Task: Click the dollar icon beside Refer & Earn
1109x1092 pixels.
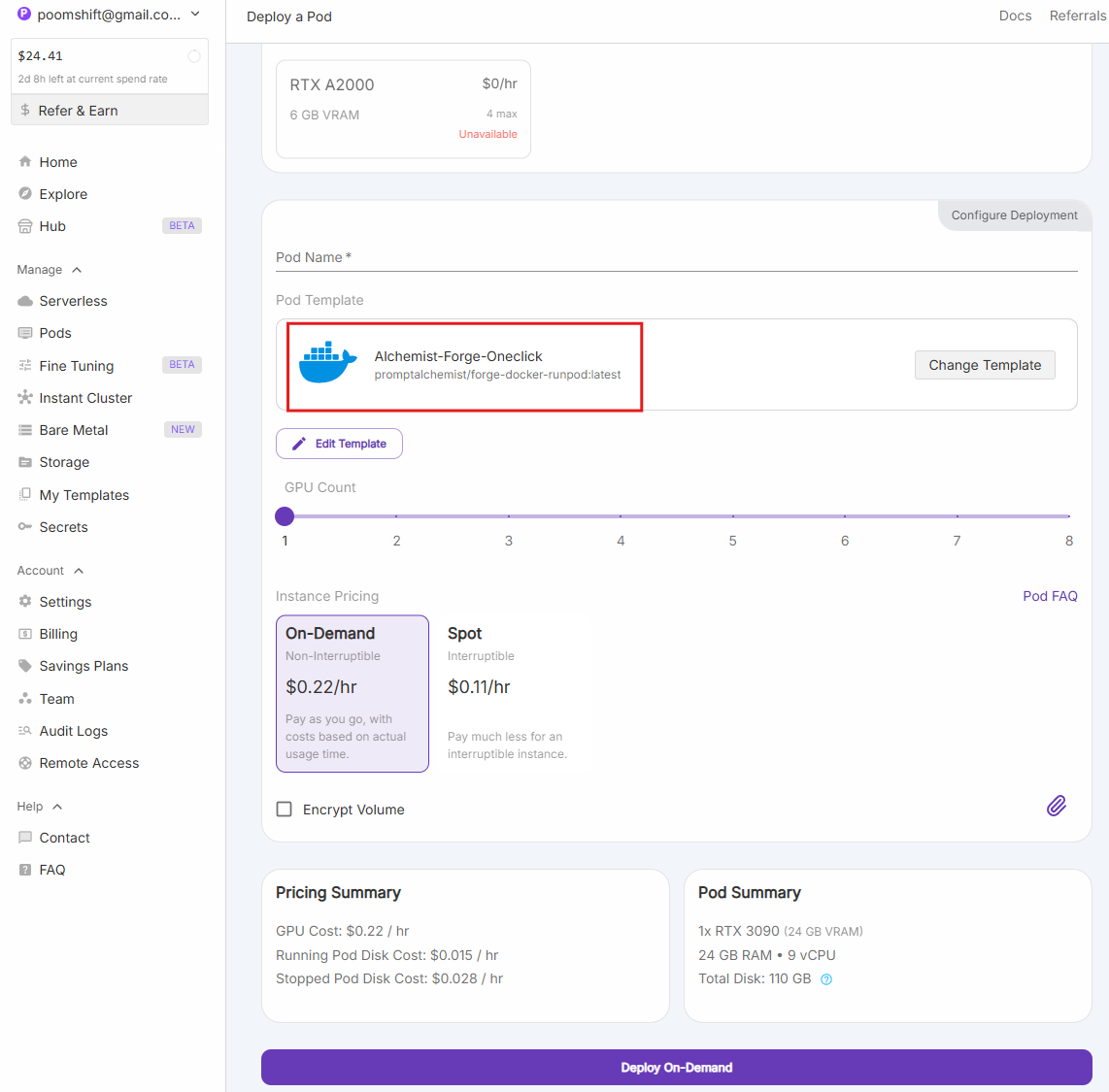Action: [25, 111]
